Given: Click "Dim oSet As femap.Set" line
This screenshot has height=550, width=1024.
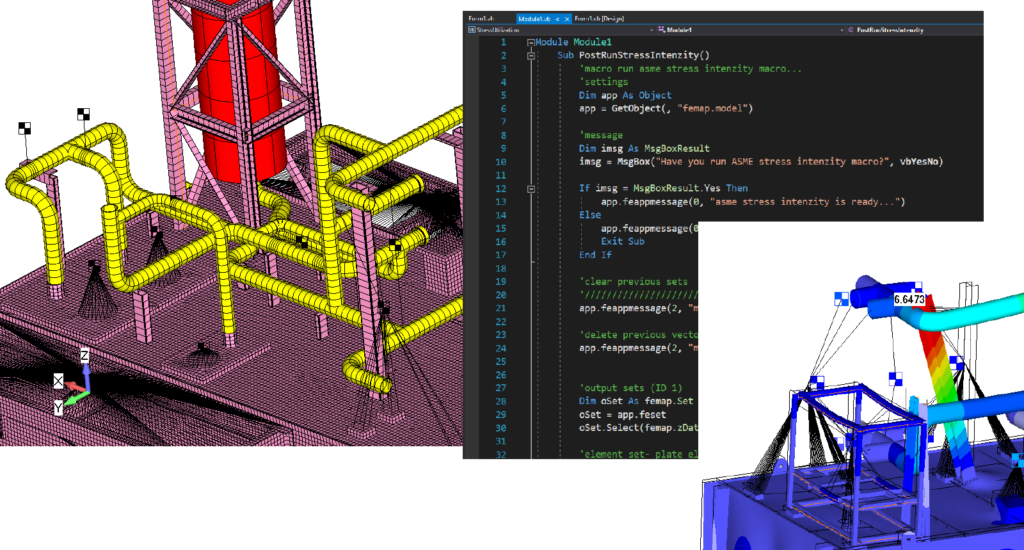Looking at the screenshot, I should (x=635, y=401).
